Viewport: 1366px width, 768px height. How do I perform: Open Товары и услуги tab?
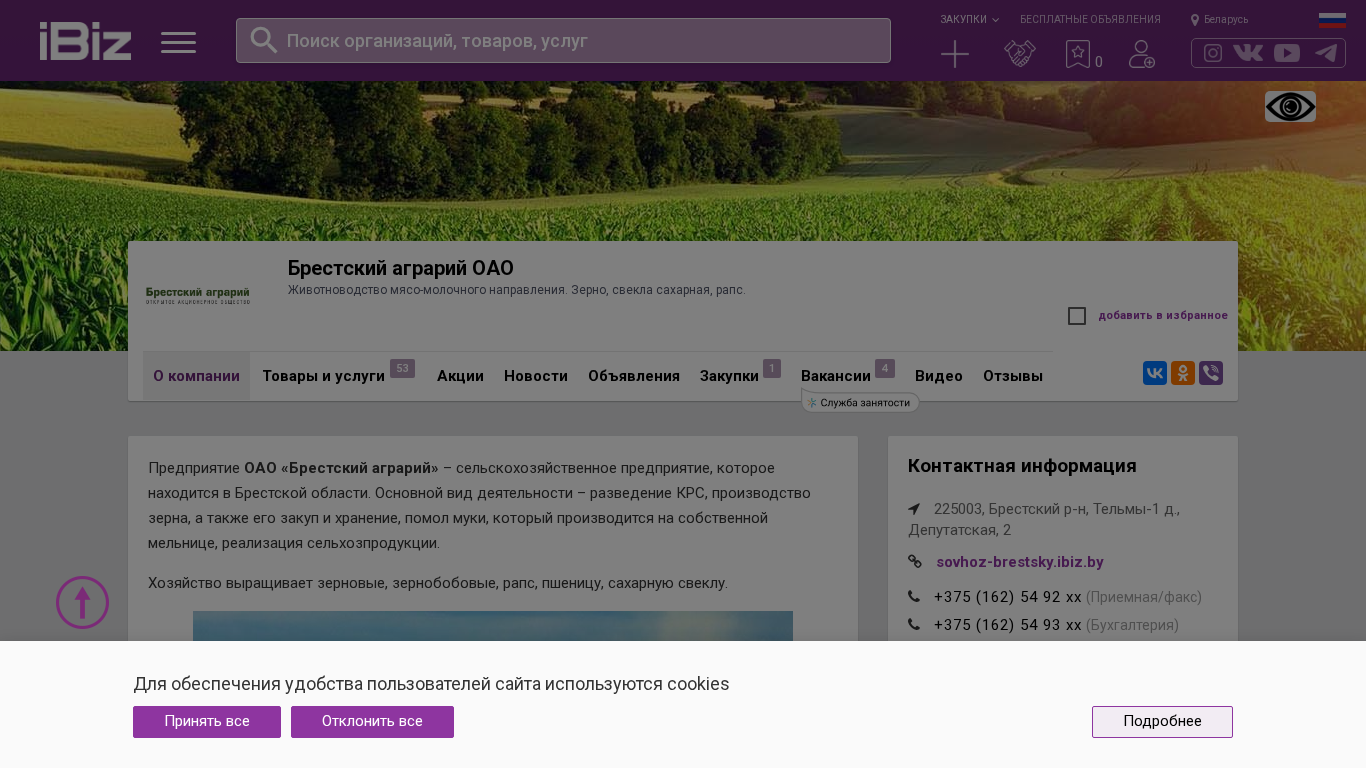pos(323,376)
